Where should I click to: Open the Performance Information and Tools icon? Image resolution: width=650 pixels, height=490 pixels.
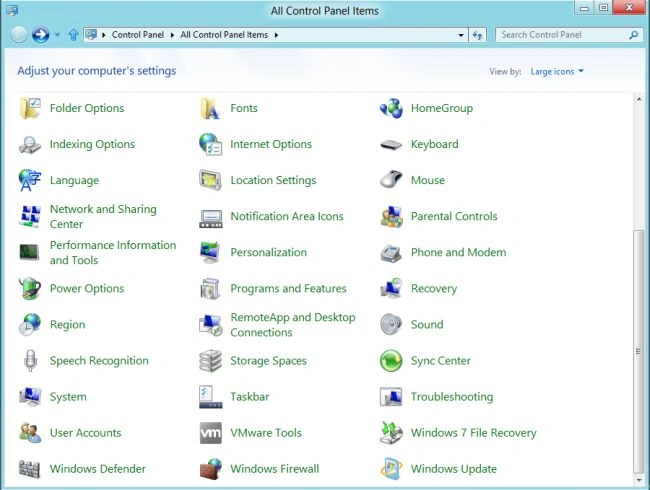tap(29, 252)
